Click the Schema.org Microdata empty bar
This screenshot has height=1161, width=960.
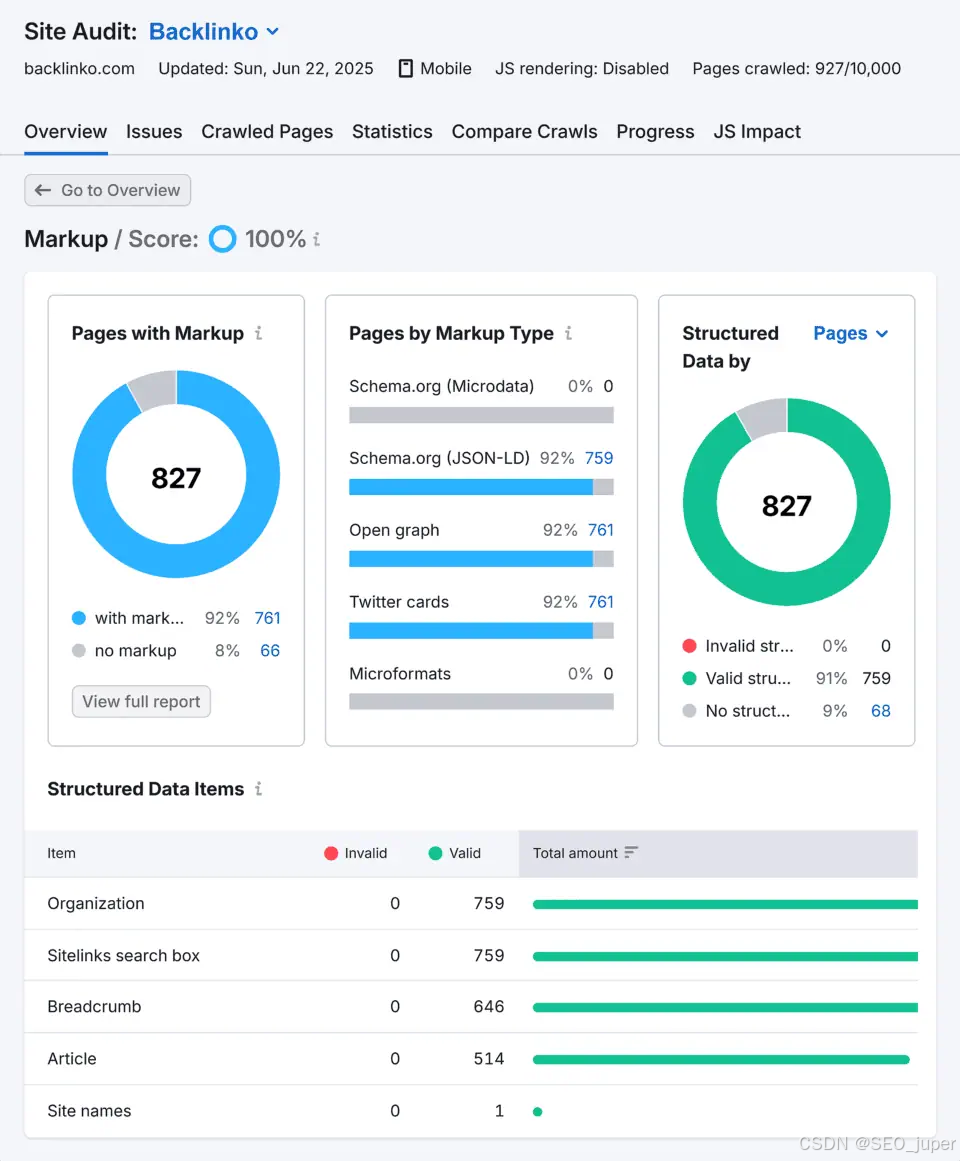[481, 415]
